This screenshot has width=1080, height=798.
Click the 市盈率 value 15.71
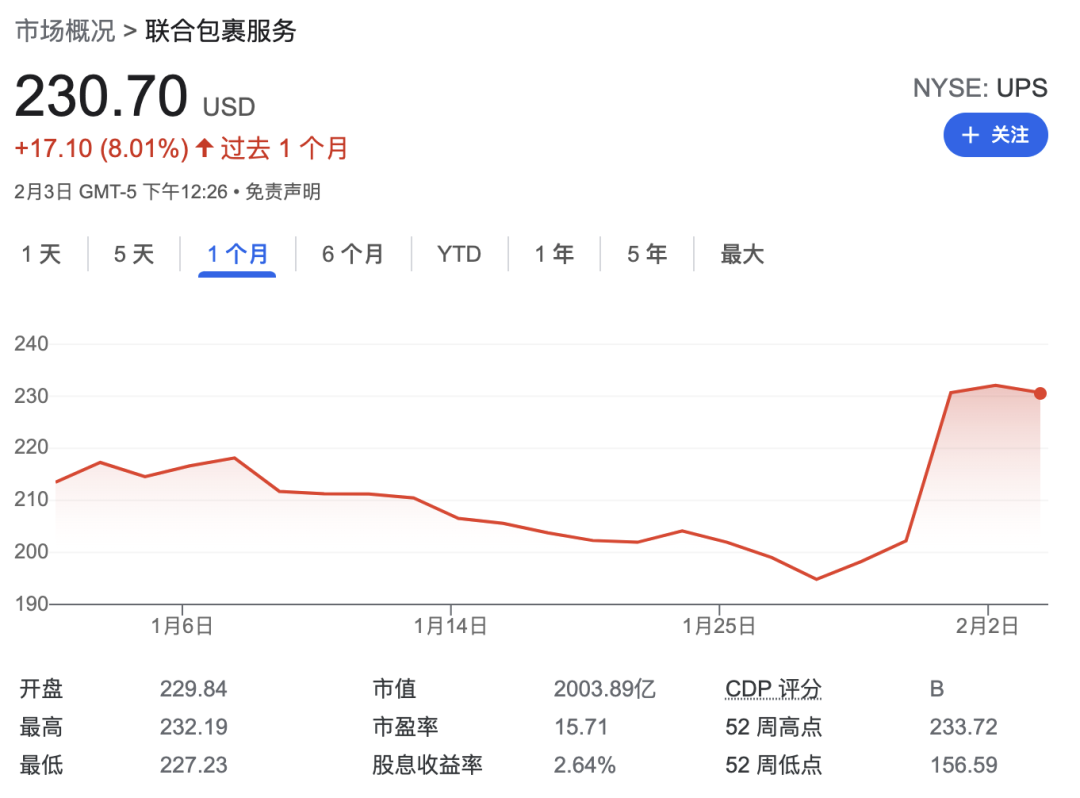tap(581, 726)
